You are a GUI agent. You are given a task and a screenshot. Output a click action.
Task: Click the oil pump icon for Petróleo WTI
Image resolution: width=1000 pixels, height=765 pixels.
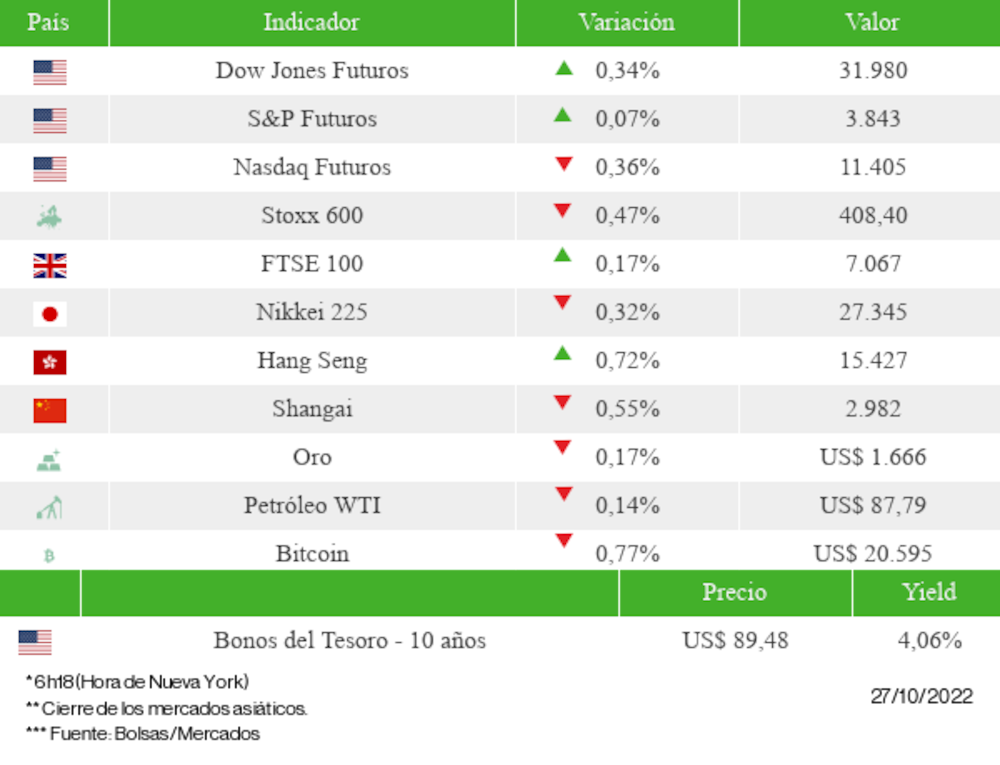(x=49, y=508)
